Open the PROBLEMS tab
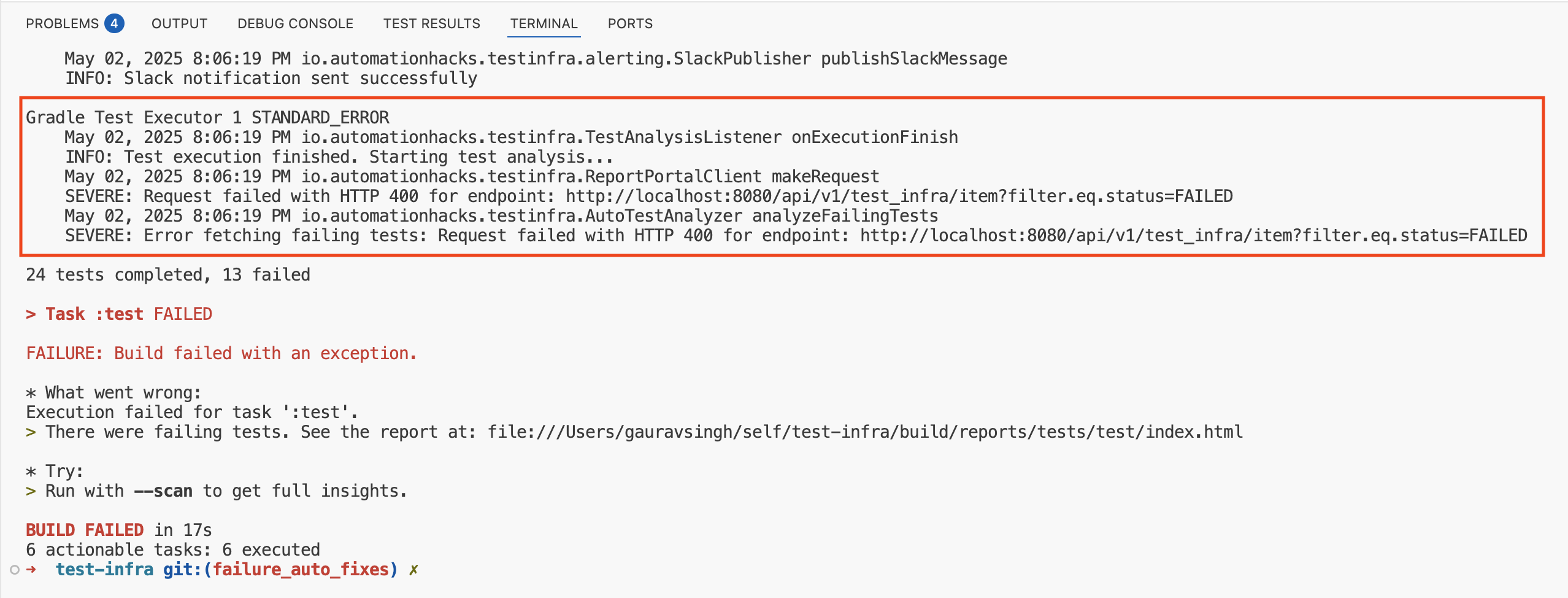1568x598 pixels. click(x=62, y=23)
